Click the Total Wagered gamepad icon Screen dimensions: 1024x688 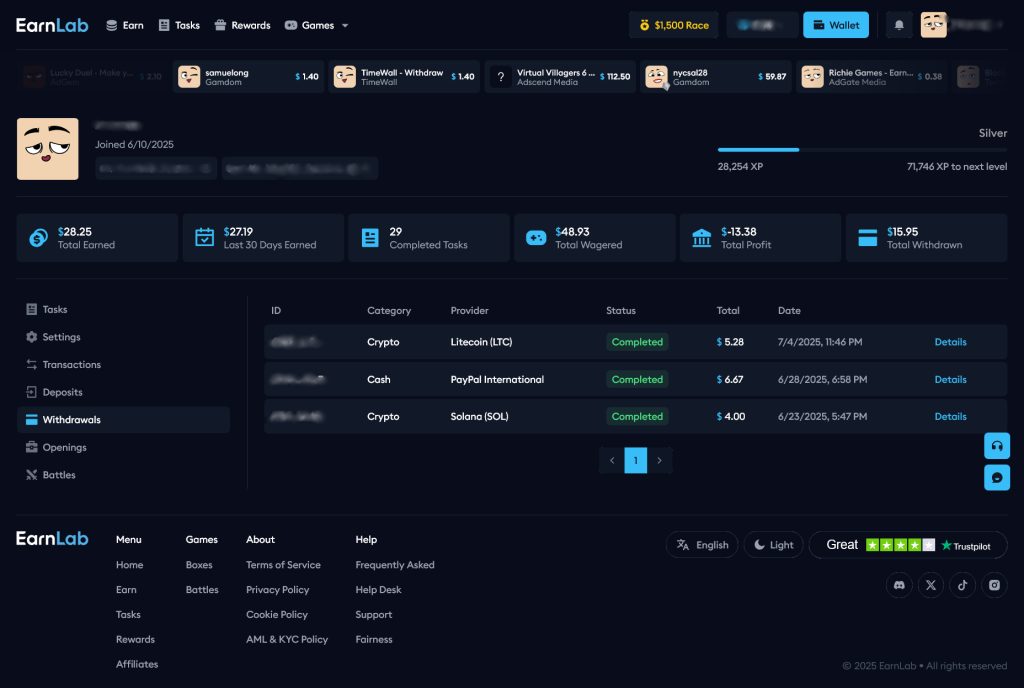[x=536, y=238]
